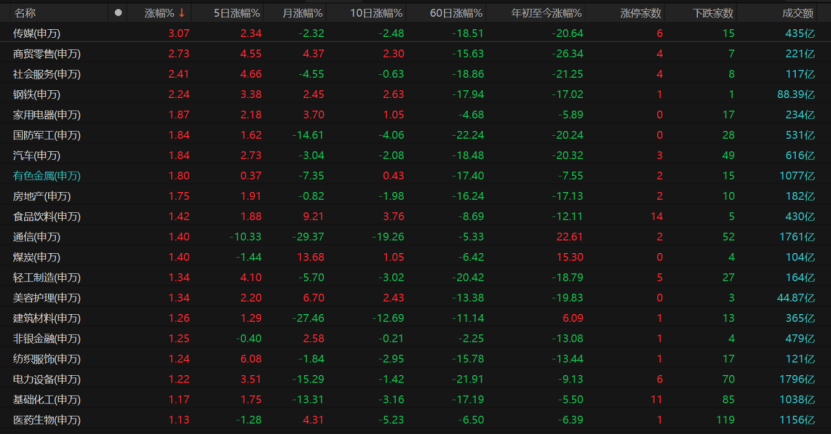Click the -12.69 ten-day value for 建筑材料
This screenshot has width=831, height=435.
(388, 318)
